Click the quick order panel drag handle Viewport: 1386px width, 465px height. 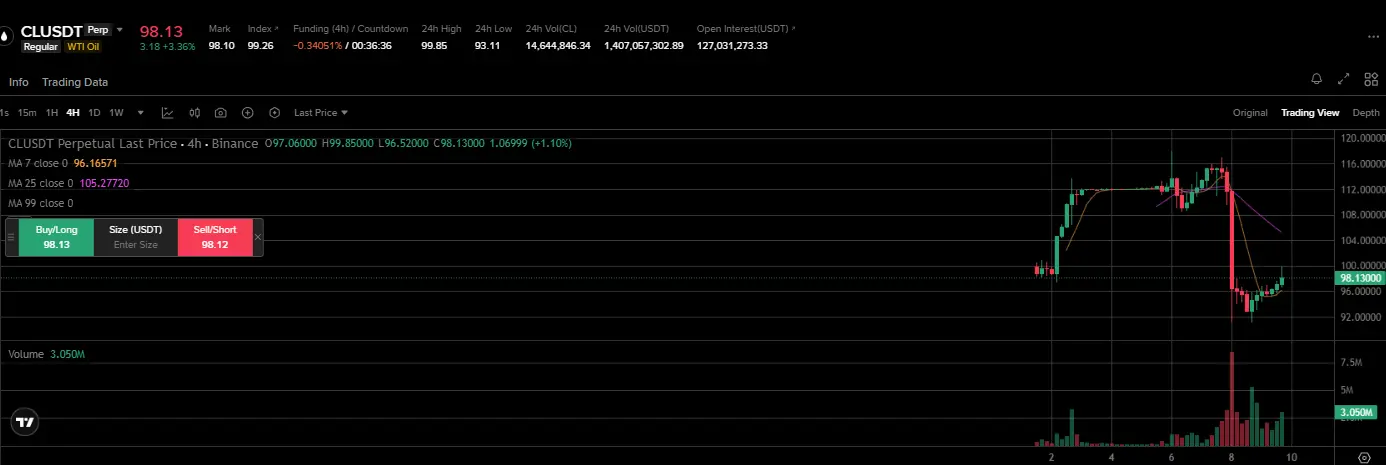tap(12, 237)
